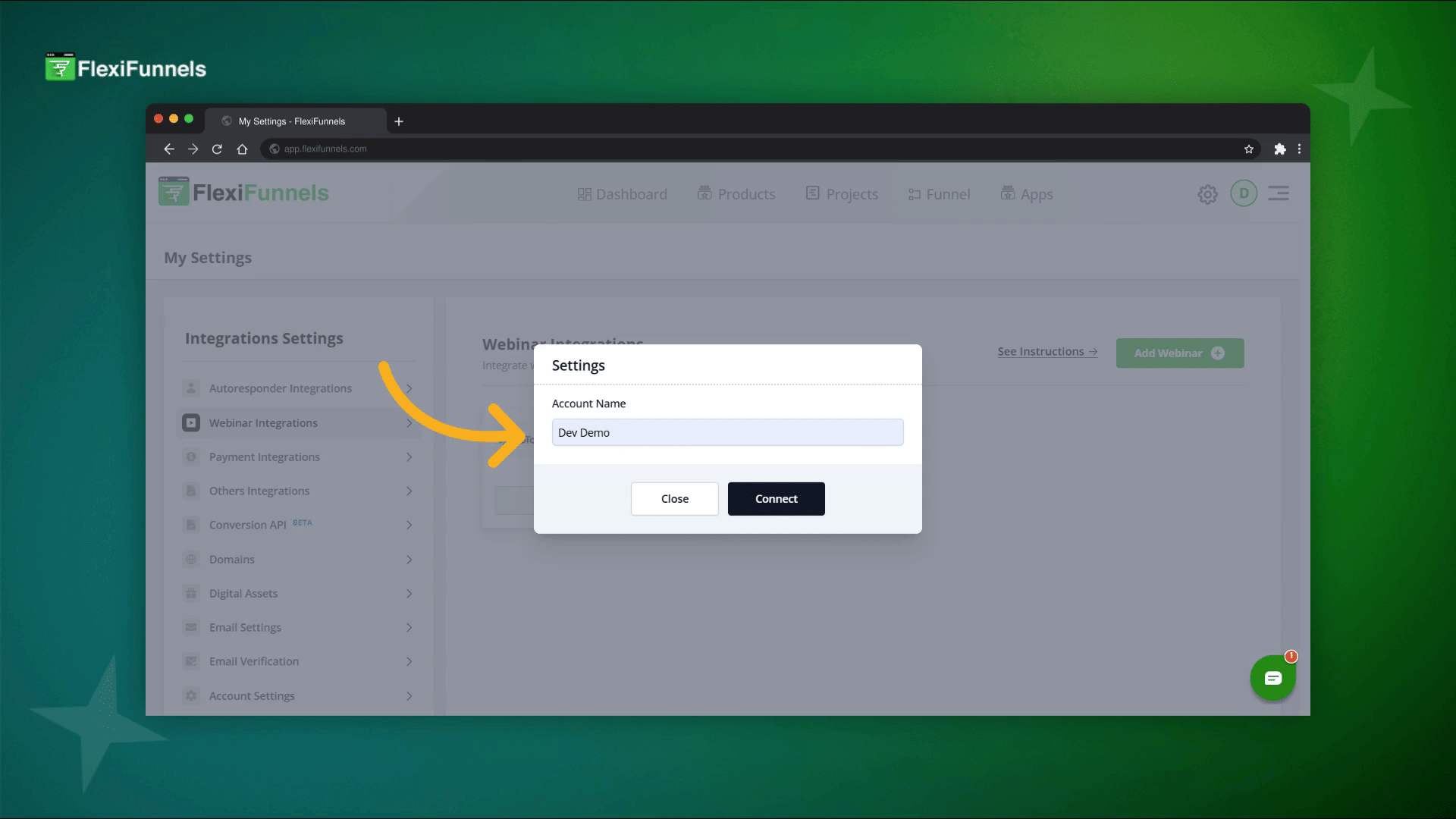The image size is (1456, 819).
Task: Click the settings gear icon in header
Action: pyautogui.click(x=1207, y=194)
